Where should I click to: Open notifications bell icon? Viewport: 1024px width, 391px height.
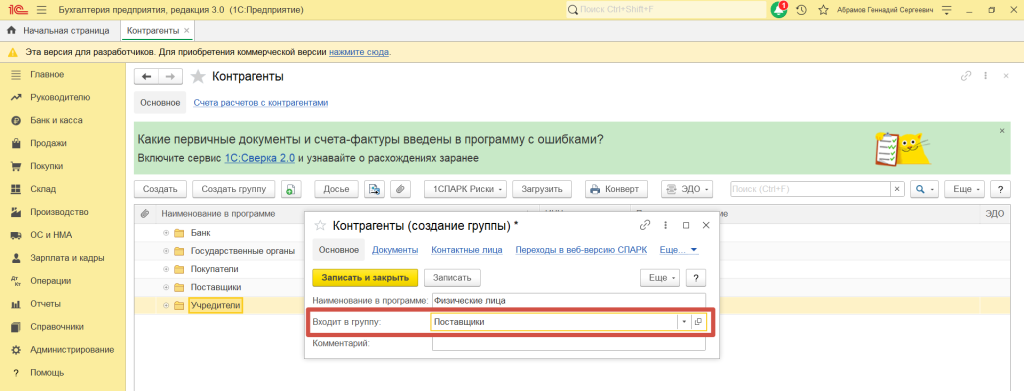click(778, 10)
